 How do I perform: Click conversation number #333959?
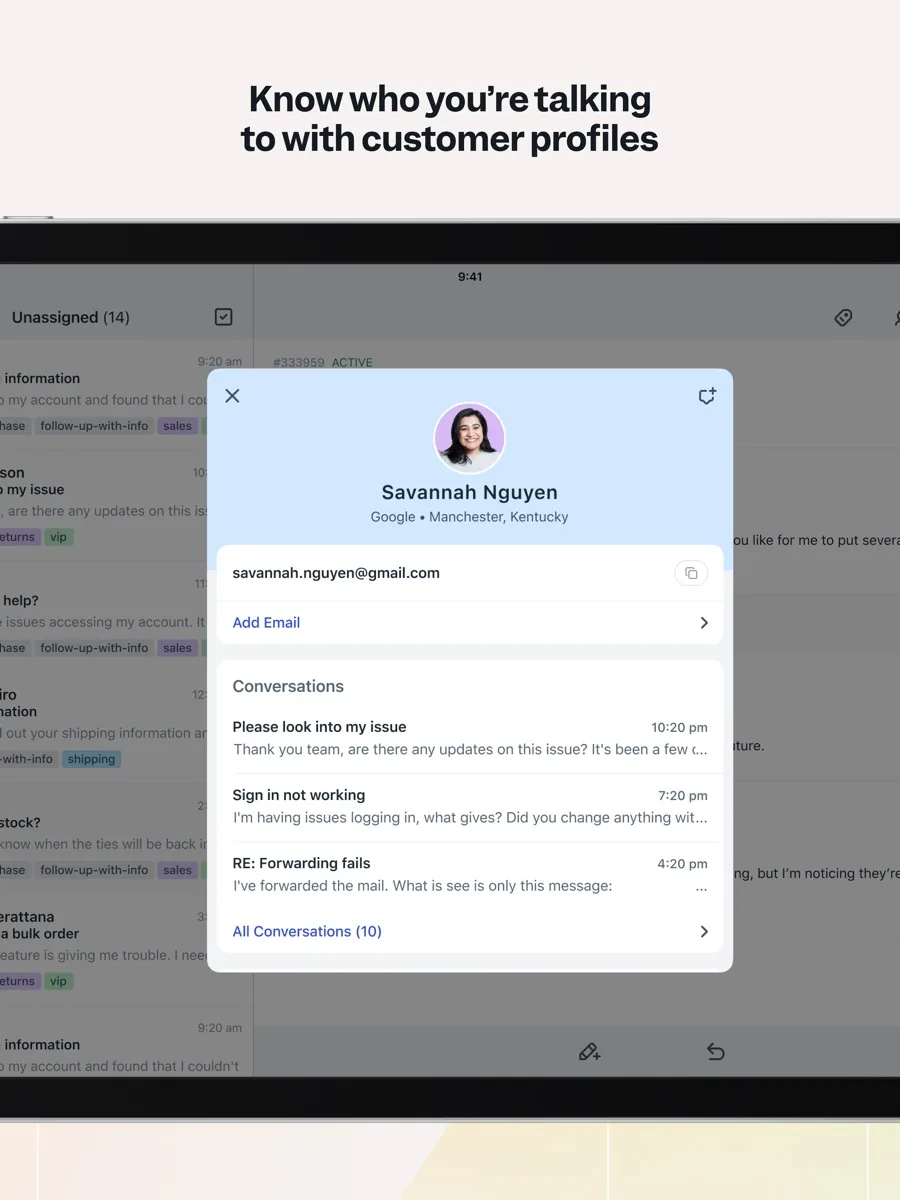tap(299, 363)
